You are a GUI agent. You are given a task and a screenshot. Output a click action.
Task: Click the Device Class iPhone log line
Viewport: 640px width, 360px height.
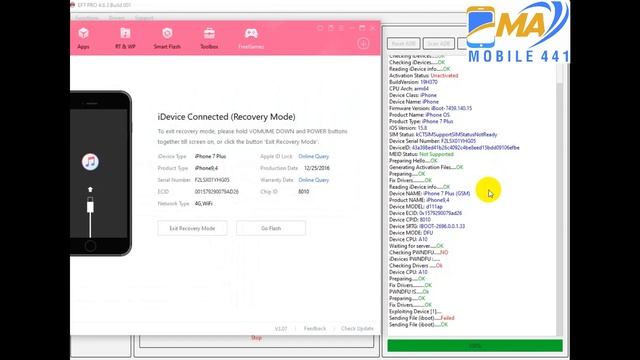pos(413,95)
